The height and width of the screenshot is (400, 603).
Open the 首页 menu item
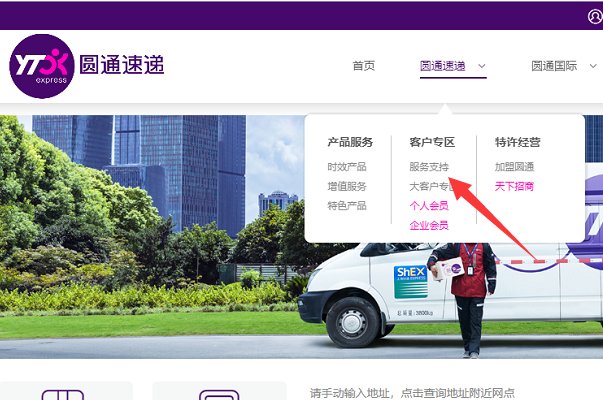(x=364, y=66)
